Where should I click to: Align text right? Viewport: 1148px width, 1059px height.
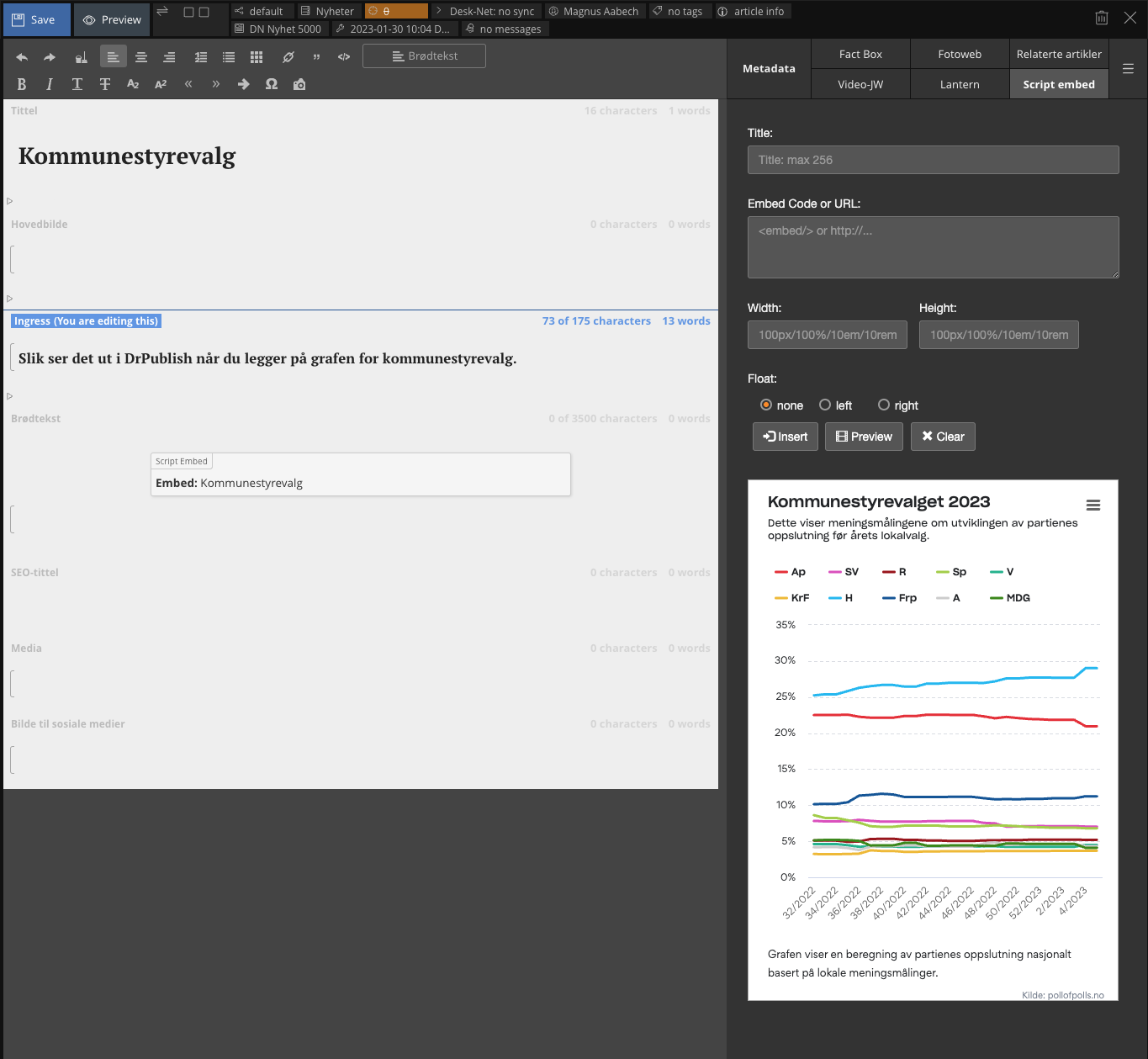[169, 57]
